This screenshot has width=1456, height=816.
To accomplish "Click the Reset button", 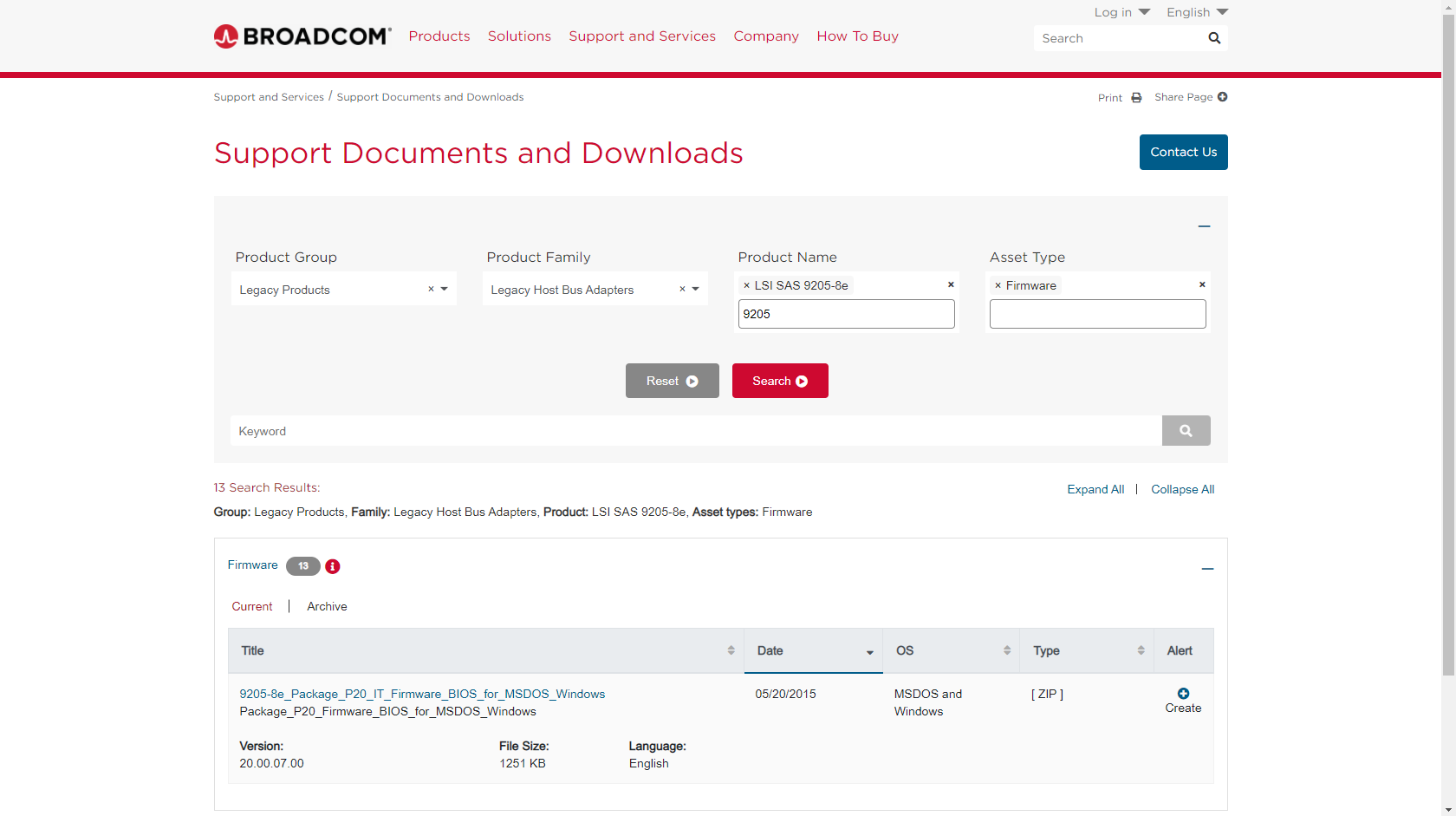I will [673, 381].
